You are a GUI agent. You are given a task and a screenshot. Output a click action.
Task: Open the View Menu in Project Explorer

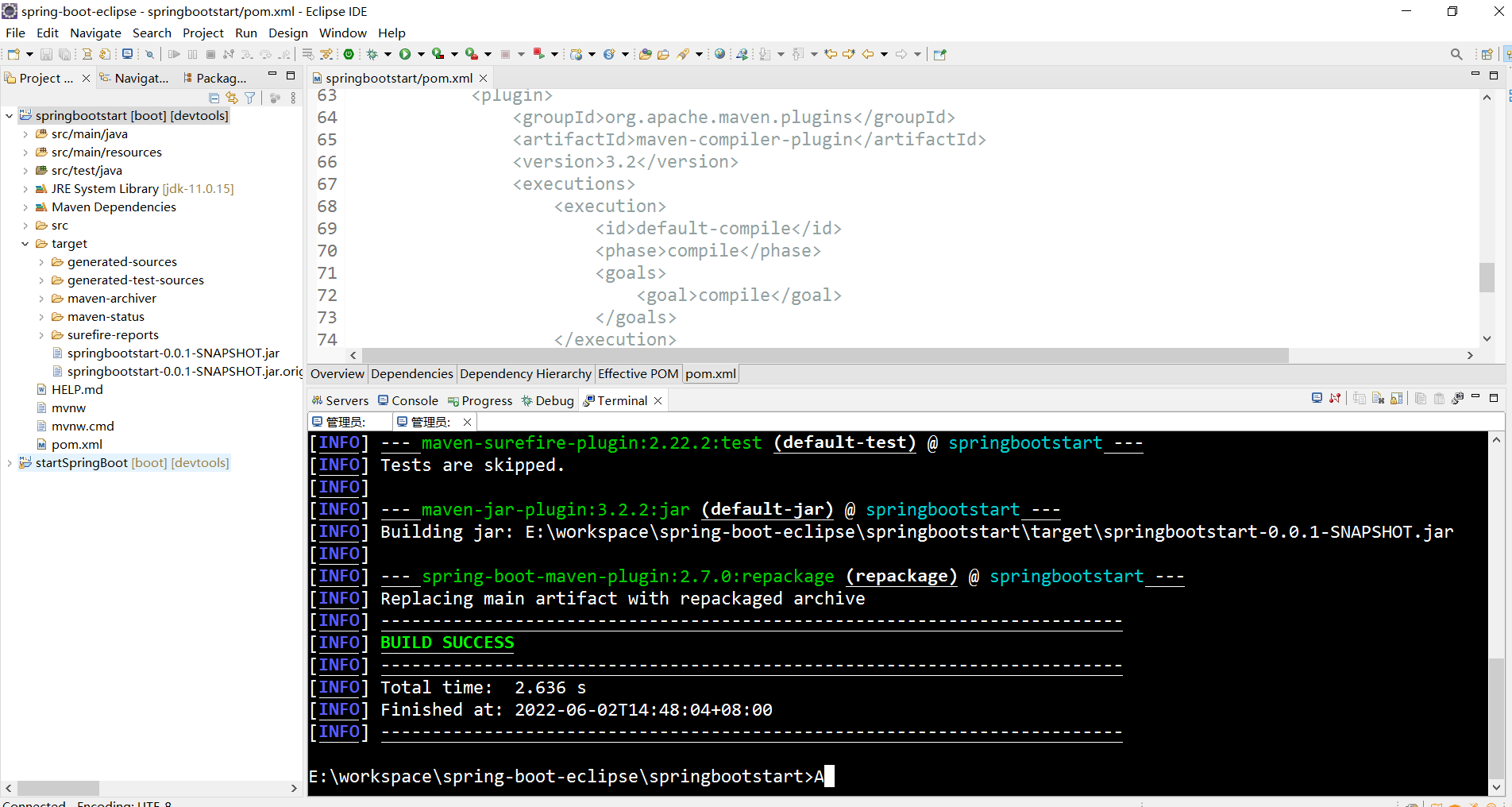click(x=293, y=98)
